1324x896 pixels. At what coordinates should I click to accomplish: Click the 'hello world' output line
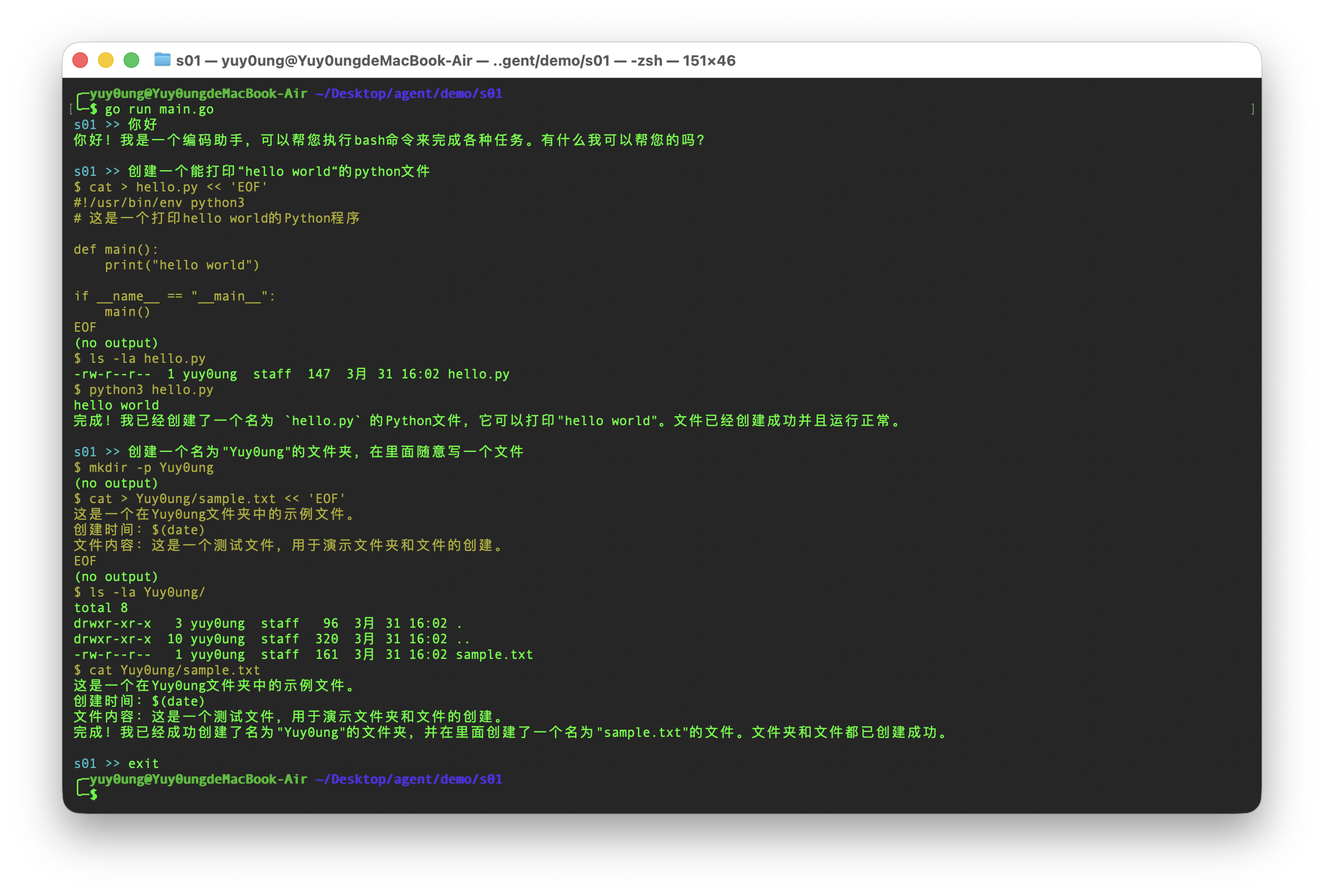click(116, 405)
